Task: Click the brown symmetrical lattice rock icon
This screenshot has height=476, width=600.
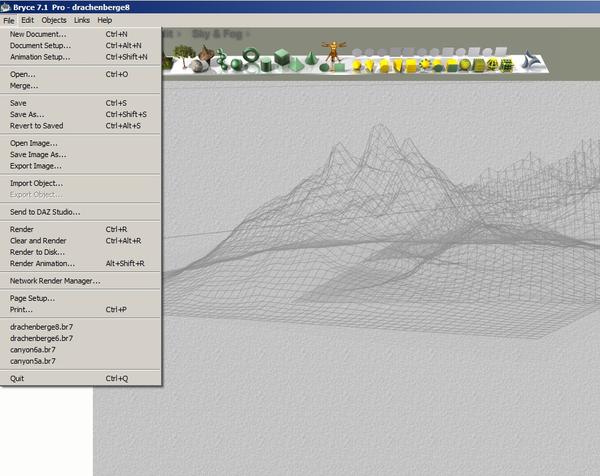Action: tap(207, 54)
